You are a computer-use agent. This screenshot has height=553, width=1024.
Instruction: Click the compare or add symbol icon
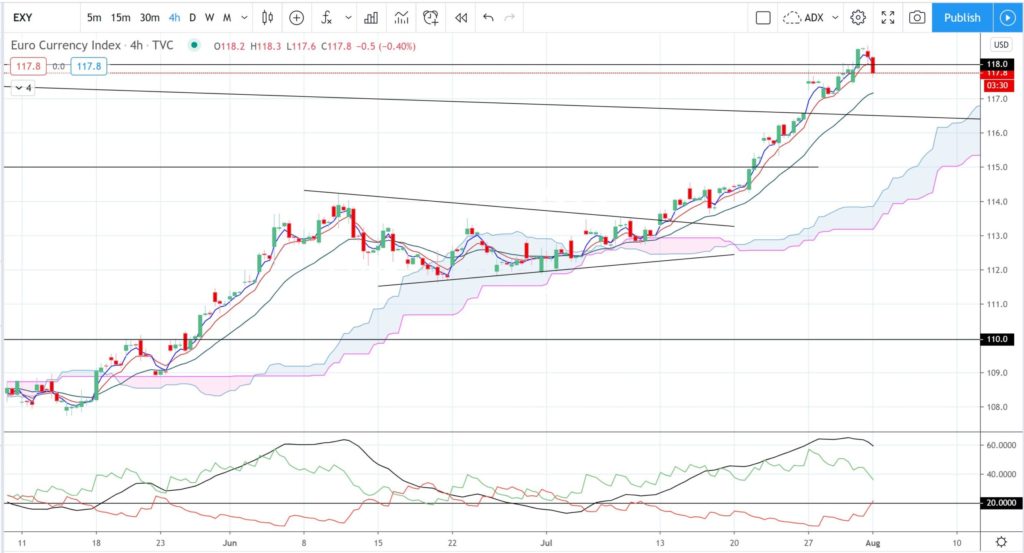coord(296,18)
